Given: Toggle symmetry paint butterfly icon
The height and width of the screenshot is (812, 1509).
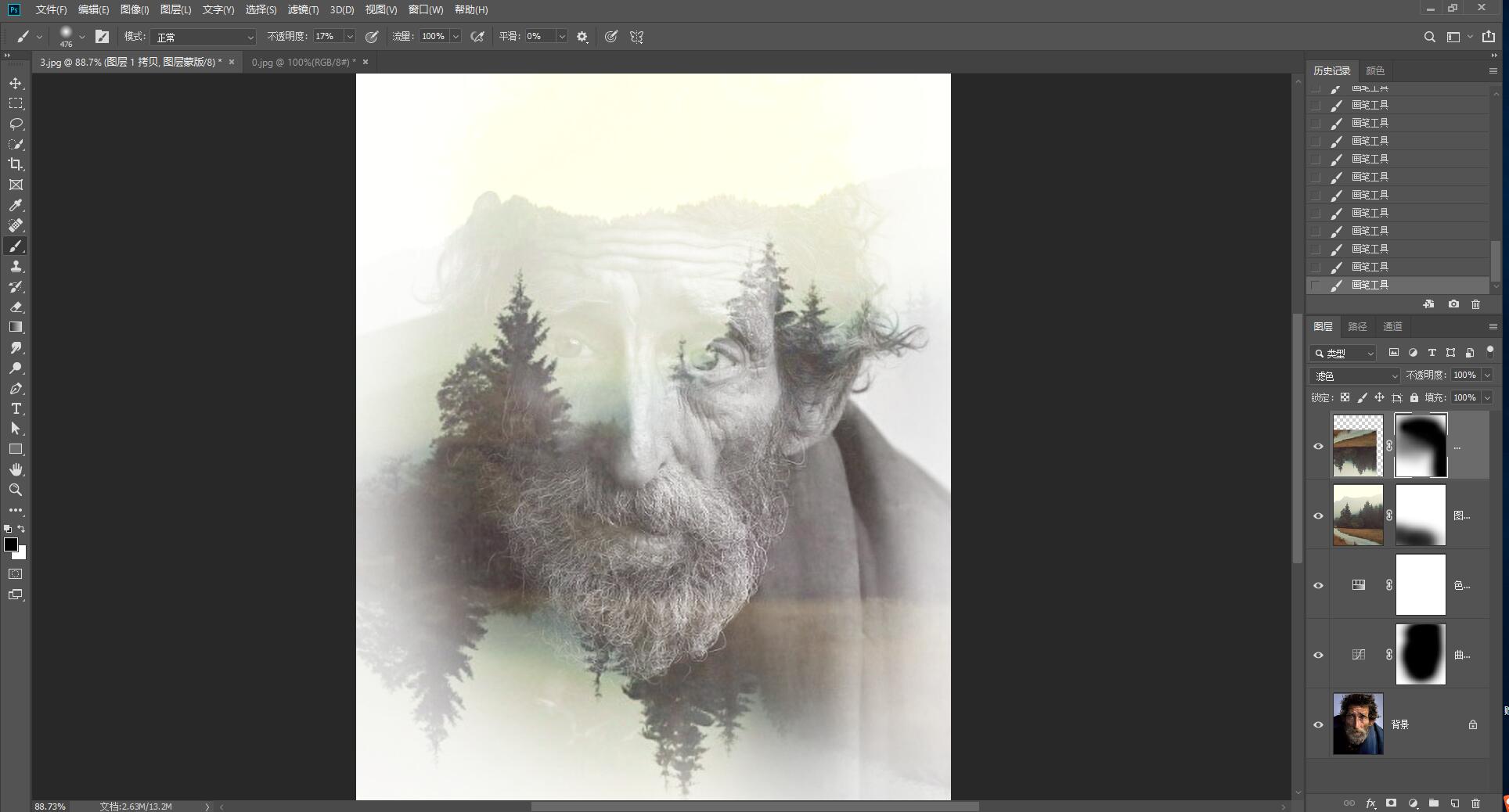Looking at the screenshot, I should coord(637,37).
